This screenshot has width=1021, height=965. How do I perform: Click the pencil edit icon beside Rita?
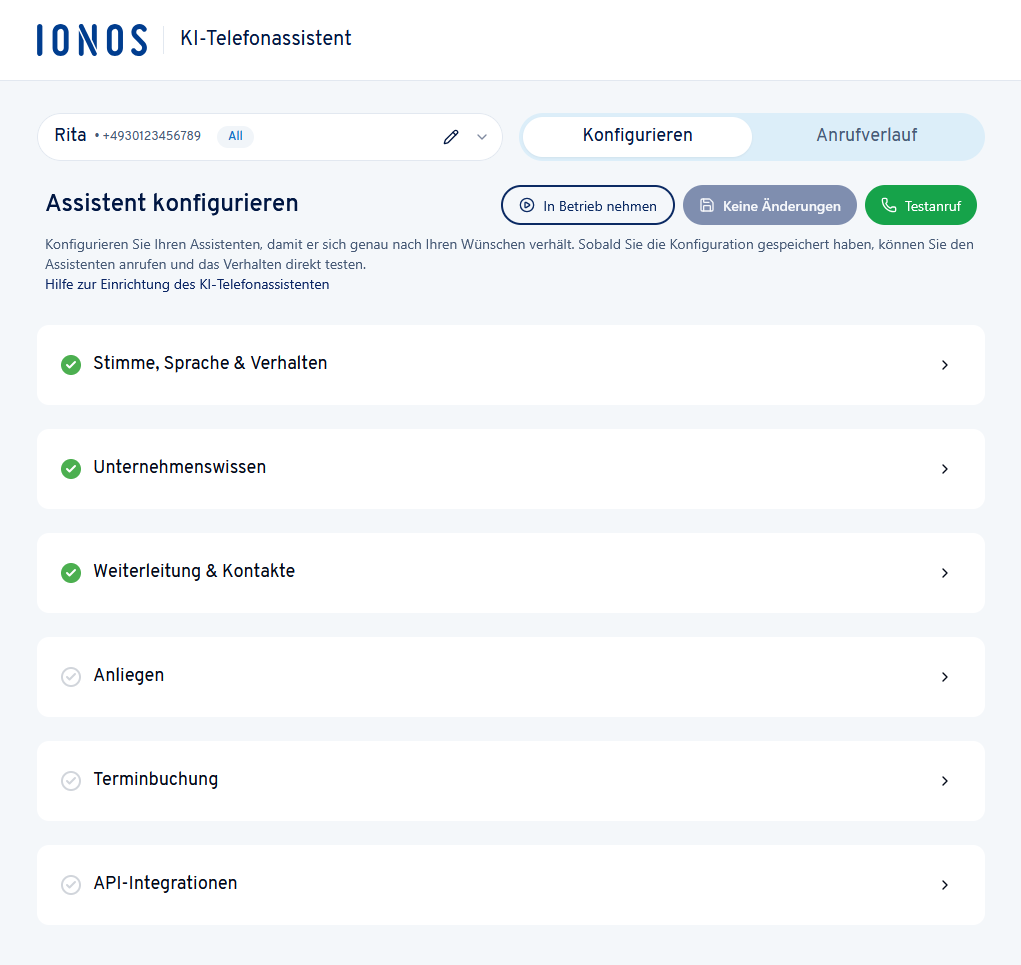(x=451, y=137)
